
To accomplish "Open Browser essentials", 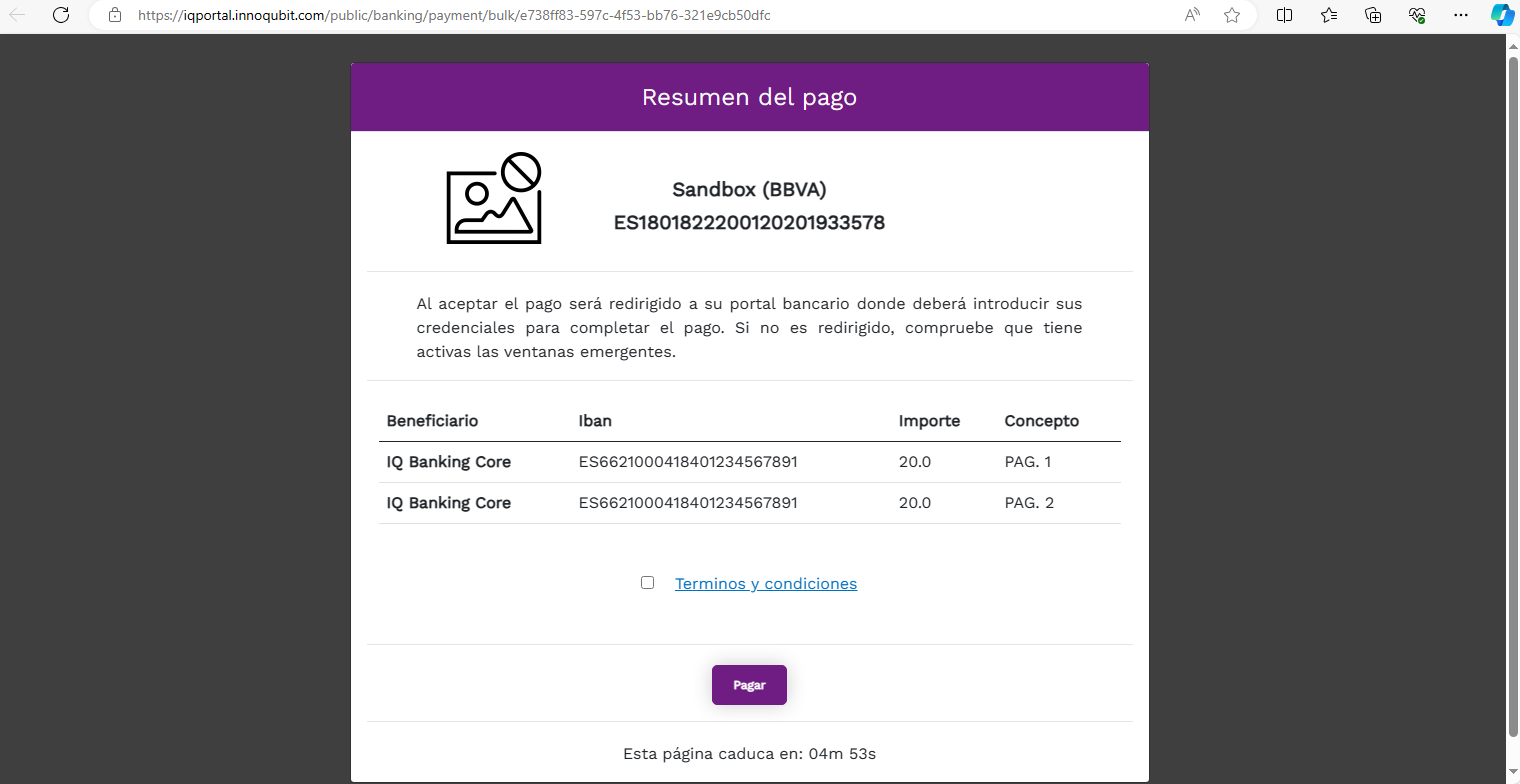I will point(1417,15).
